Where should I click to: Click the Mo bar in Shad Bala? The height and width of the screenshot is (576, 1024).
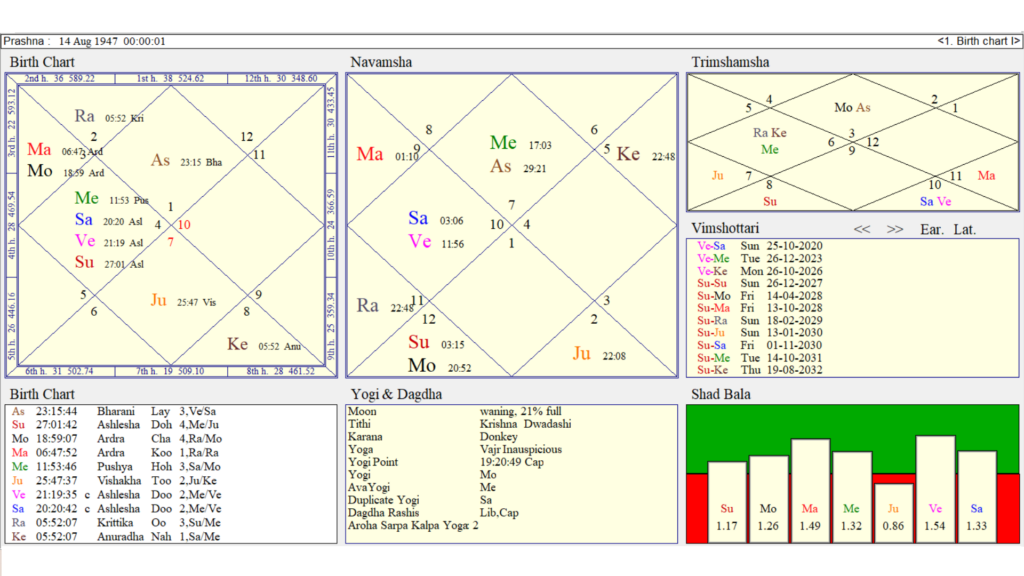[x=768, y=498]
